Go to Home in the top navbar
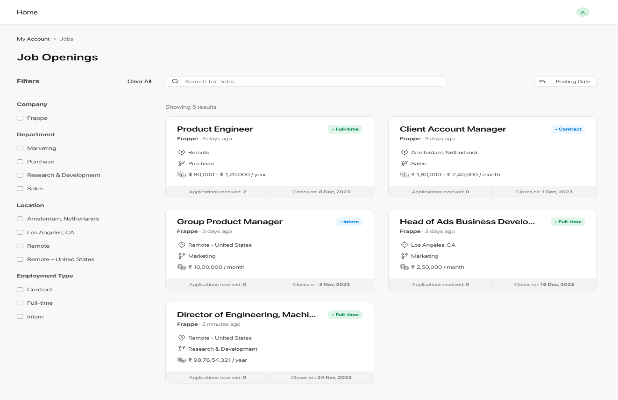Screen dimensions: 618x400 coord(27,12)
